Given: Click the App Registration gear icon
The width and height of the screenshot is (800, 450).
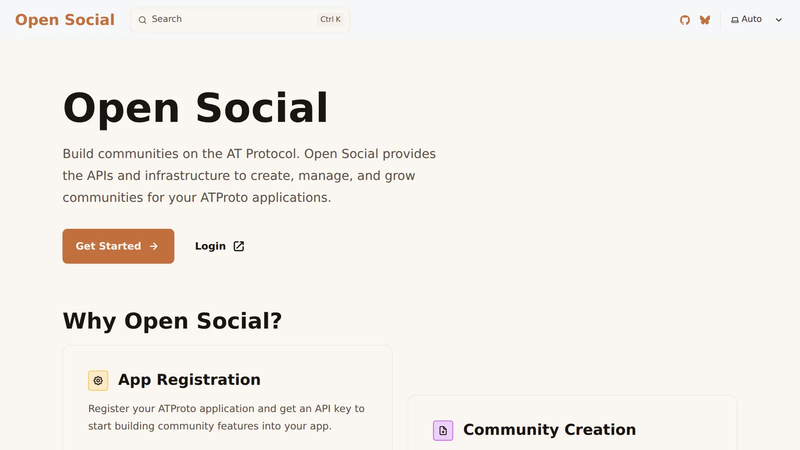Looking at the screenshot, I should 98,381.
